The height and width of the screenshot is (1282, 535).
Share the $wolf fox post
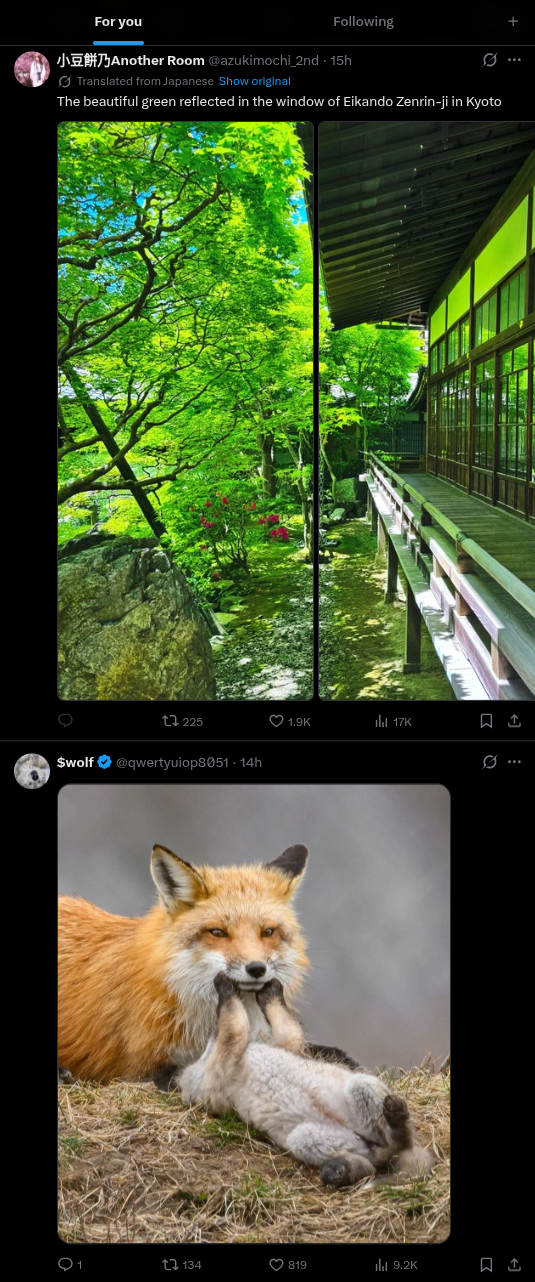514,1264
